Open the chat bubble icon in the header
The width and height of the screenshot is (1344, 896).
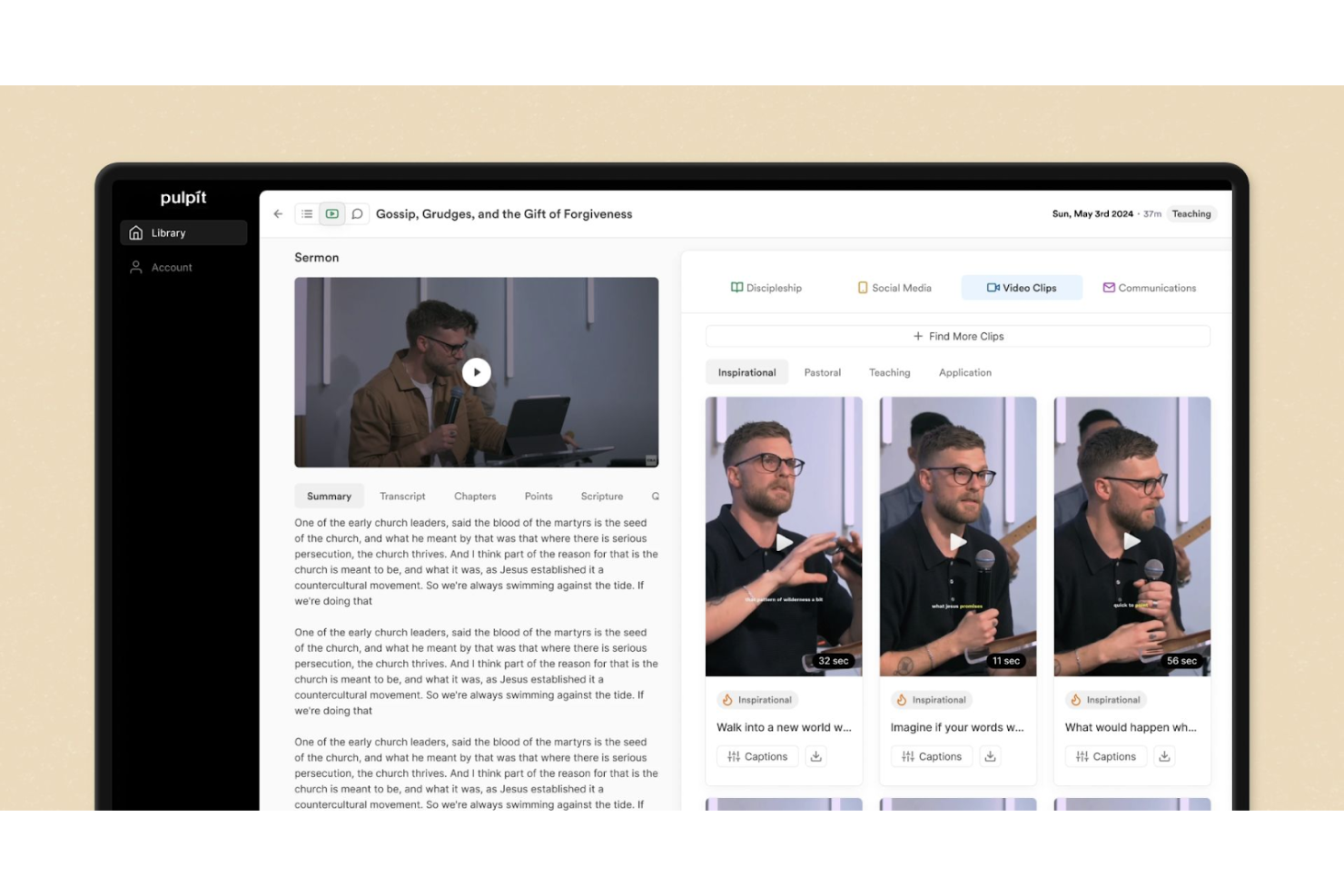(x=357, y=213)
